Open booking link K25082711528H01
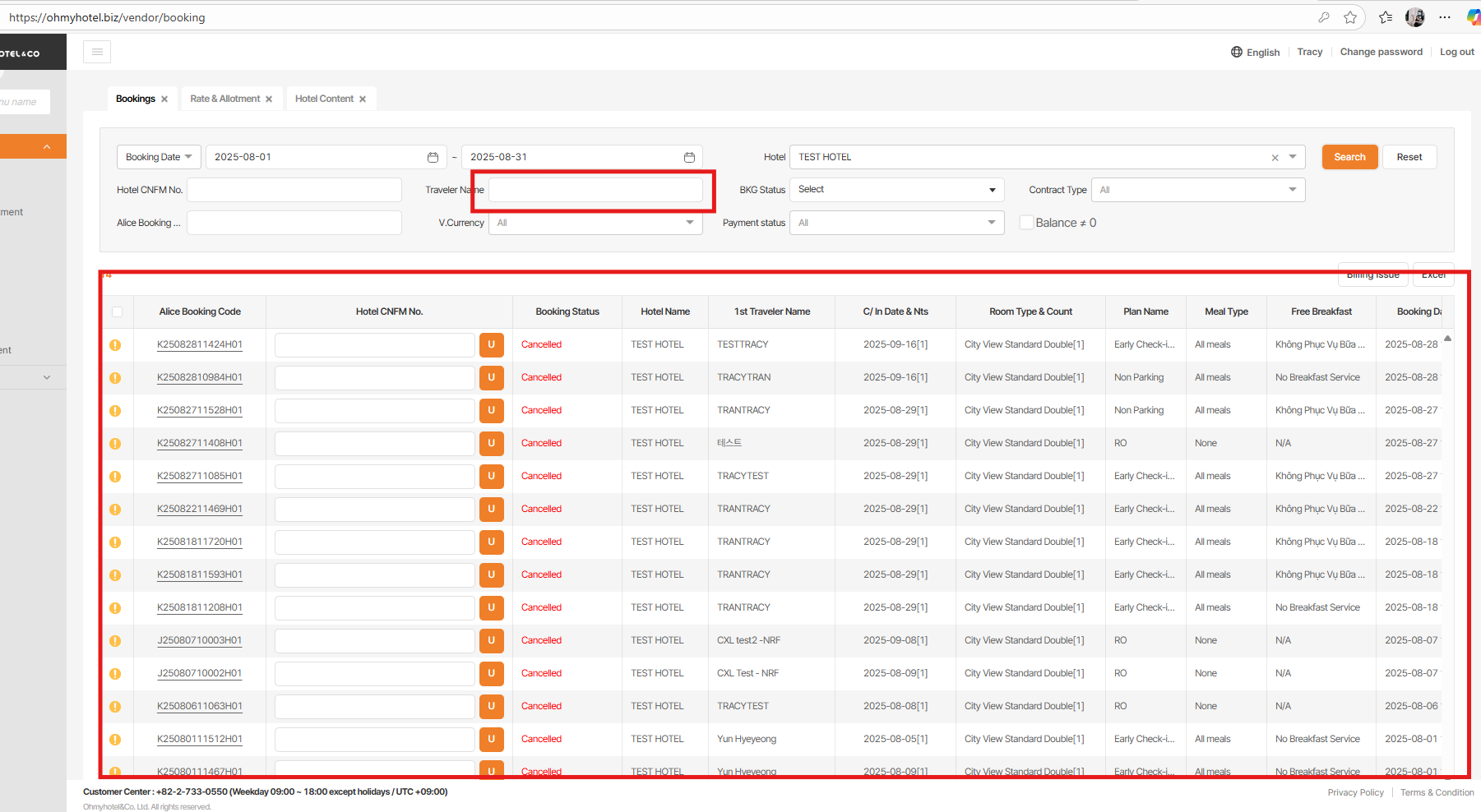1481x812 pixels. coord(200,410)
